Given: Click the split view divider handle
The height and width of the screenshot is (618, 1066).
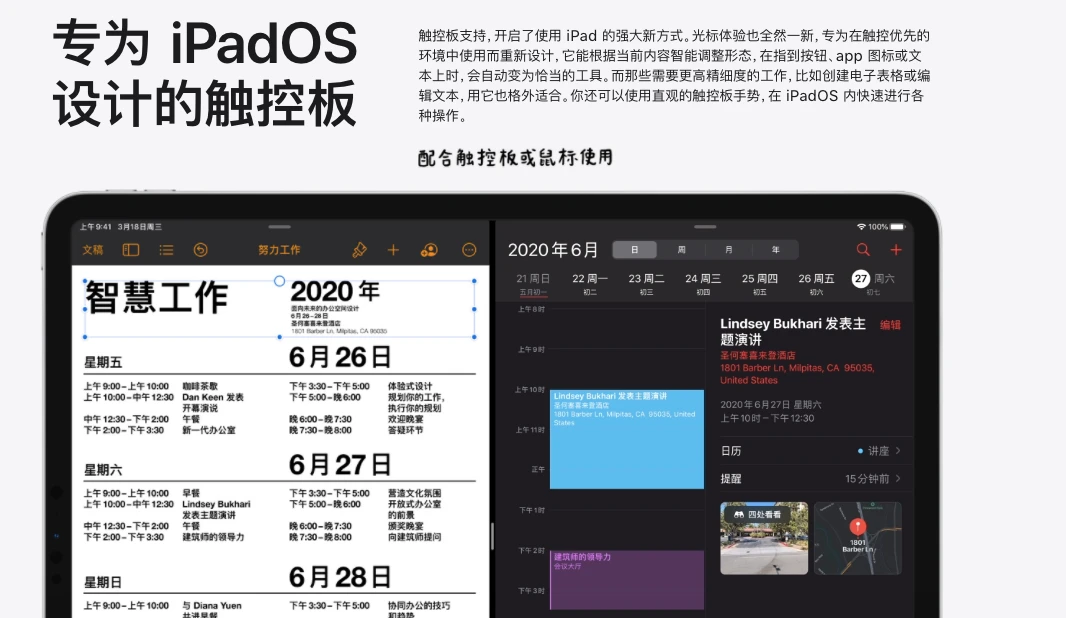Looking at the screenshot, I should (492, 536).
